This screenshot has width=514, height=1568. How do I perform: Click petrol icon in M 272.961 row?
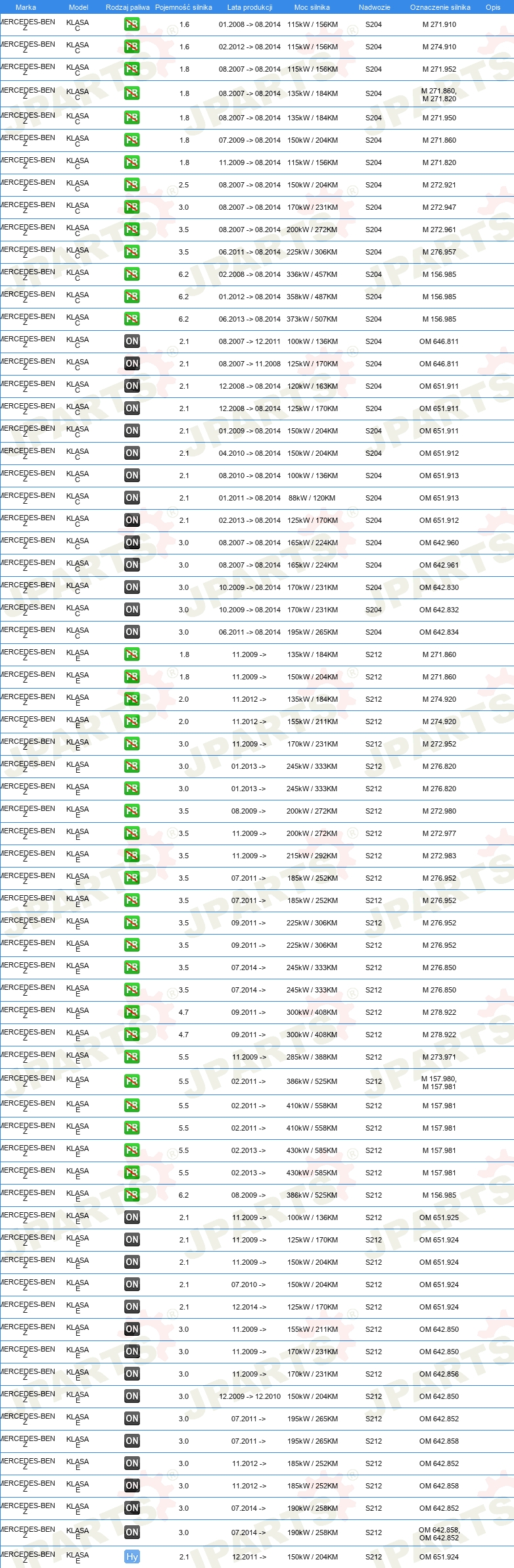tap(132, 230)
